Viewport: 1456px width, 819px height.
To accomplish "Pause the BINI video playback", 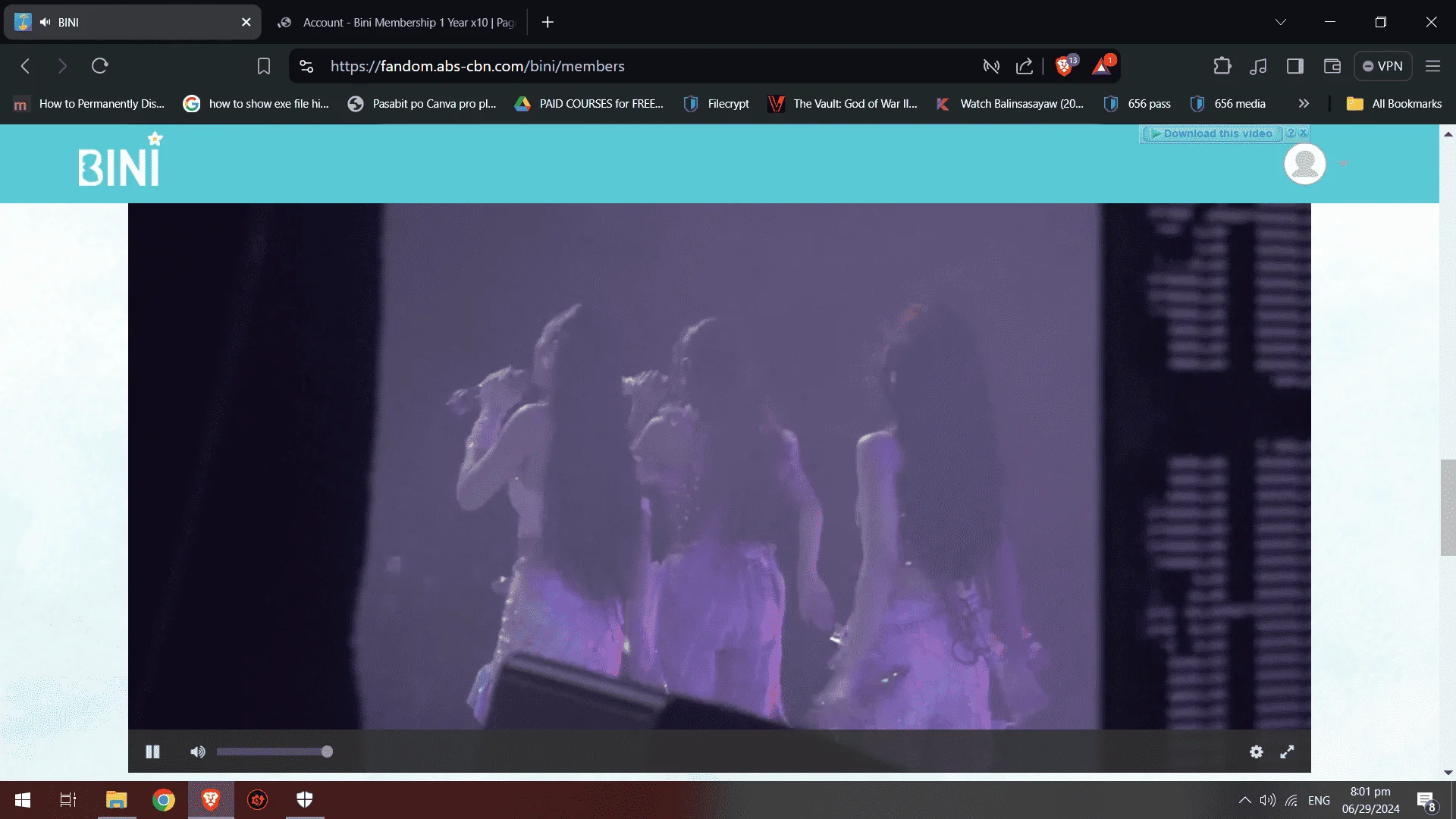I will [x=152, y=752].
